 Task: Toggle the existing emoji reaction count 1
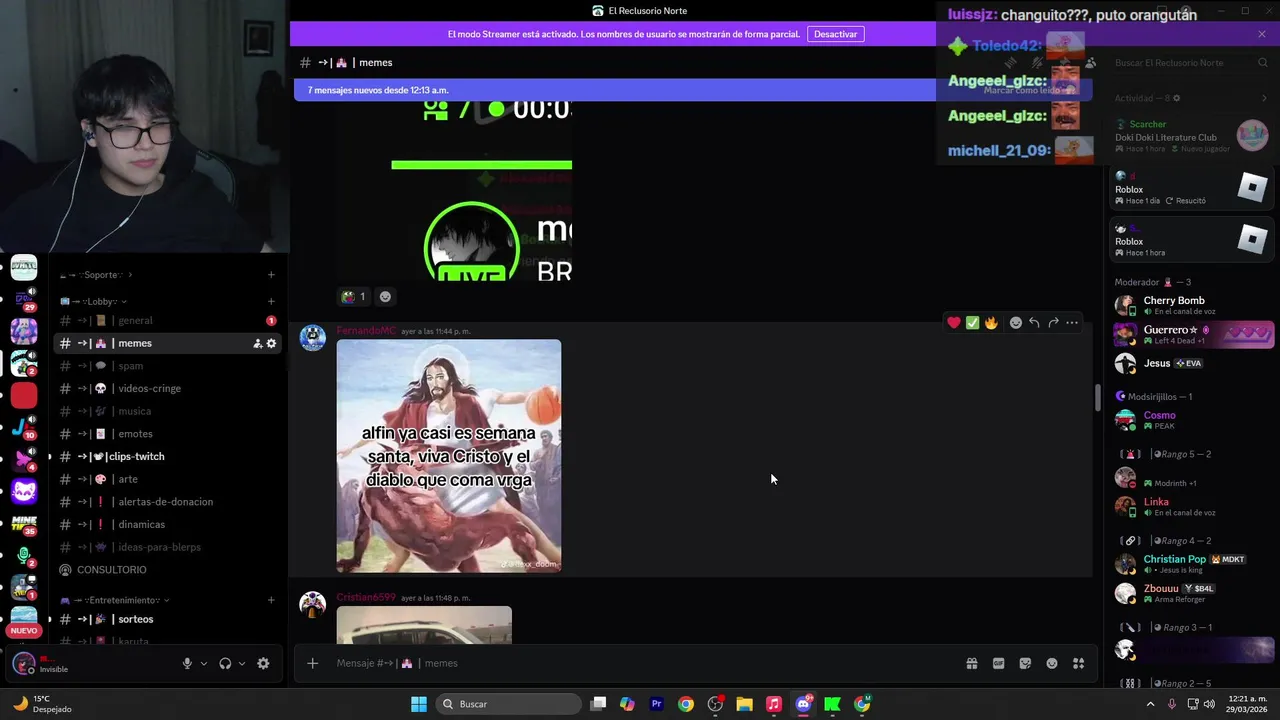353,296
